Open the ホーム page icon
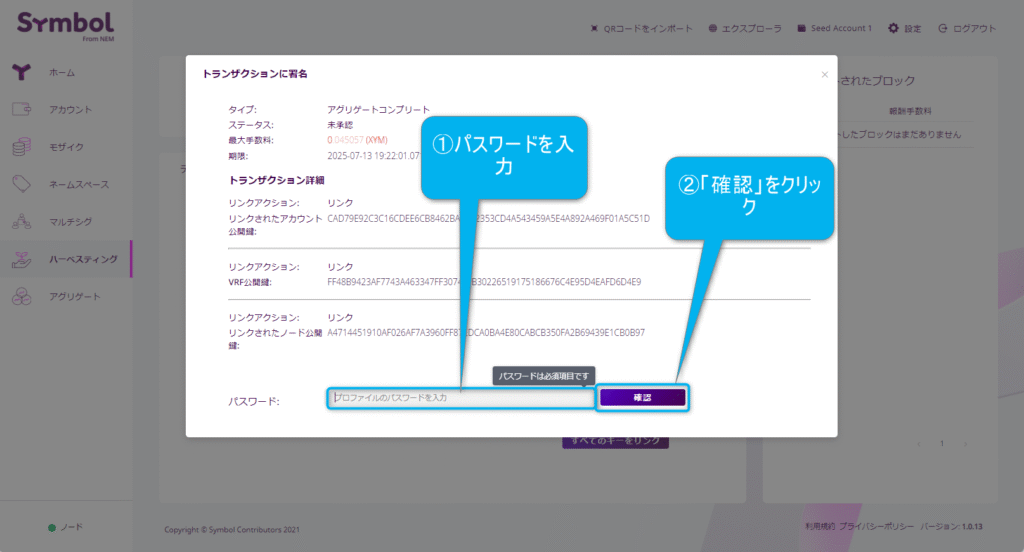This screenshot has width=1024, height=552. (x=22, y=72)
